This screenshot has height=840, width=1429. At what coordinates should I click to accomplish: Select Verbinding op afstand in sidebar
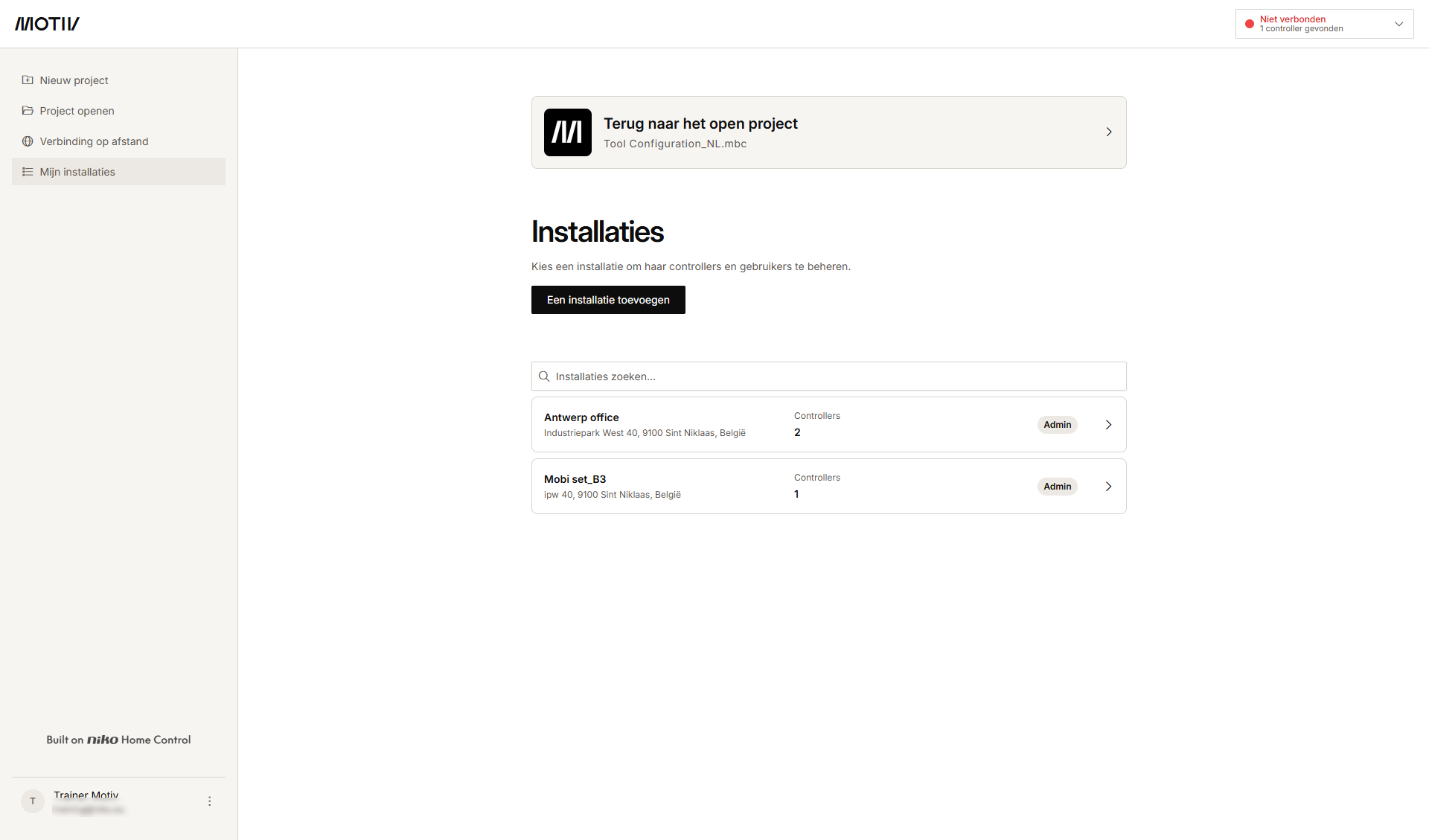(x=118, y=141)
